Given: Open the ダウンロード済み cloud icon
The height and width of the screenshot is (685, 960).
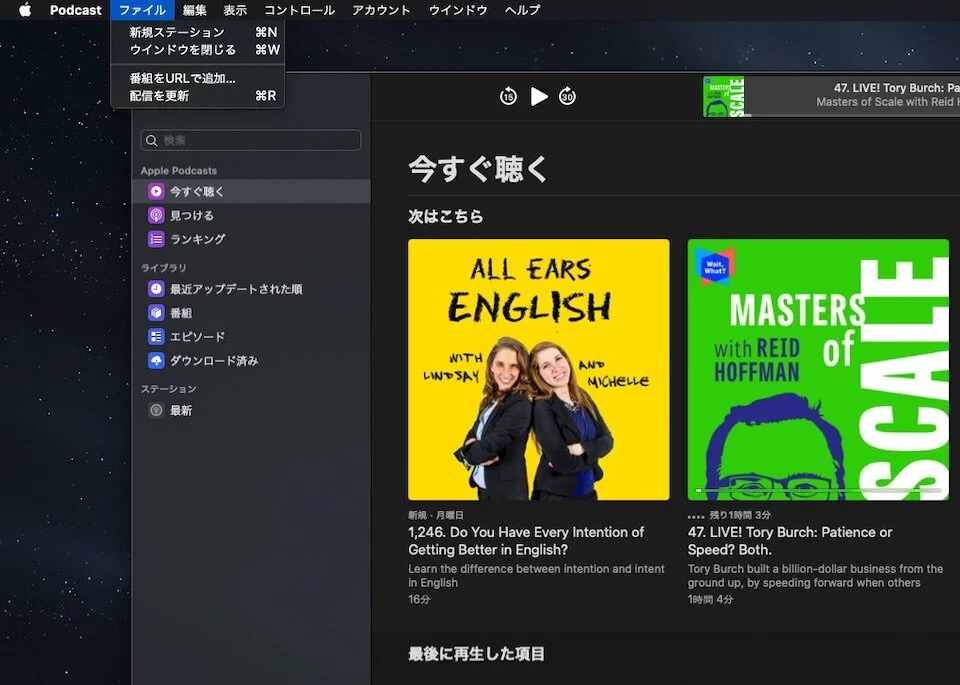Looking at the screenshot, I should click(x=156, y=361).
